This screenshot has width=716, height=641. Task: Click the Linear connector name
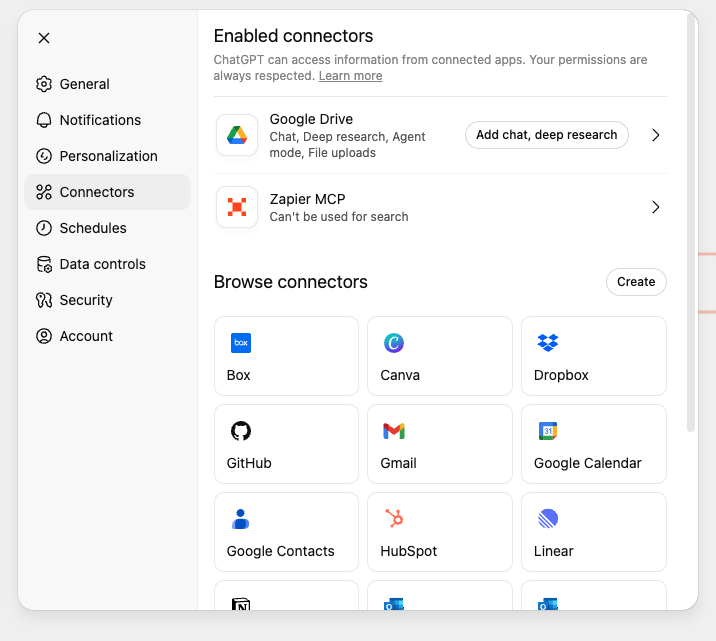coord(553,551)
